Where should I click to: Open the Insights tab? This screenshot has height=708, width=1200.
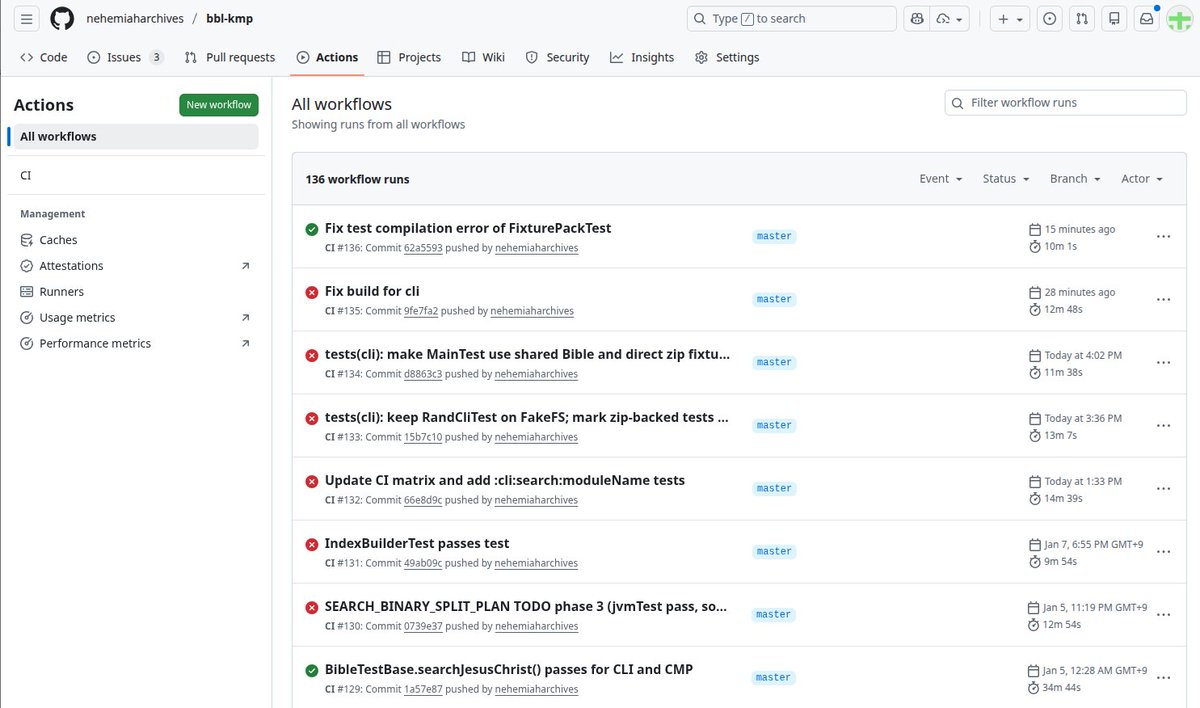tap(642, 58)
